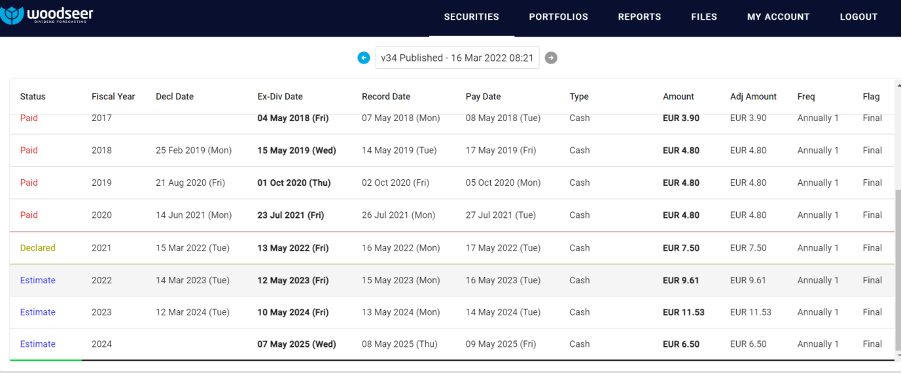This screenshot has width=902, height=374.
Task: Click ex-div date 10 May 2024 (Fri)
Action: coord(293,312)
